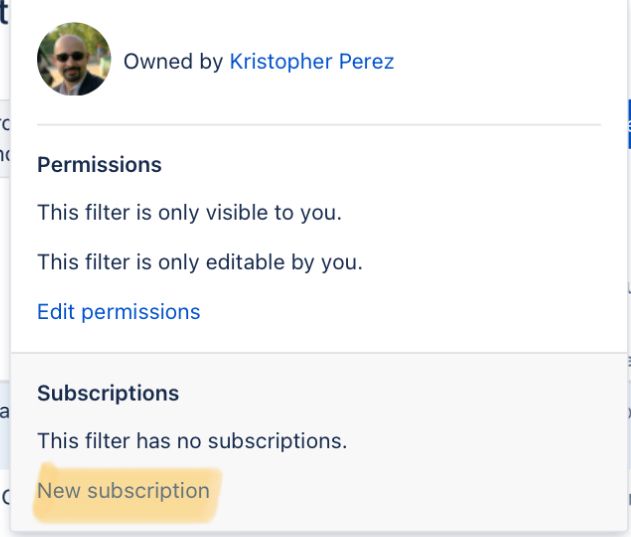The height and width of the screenshot is (537, 631).
Task: Click empty grey area beside New subscription
Action: 402,491
